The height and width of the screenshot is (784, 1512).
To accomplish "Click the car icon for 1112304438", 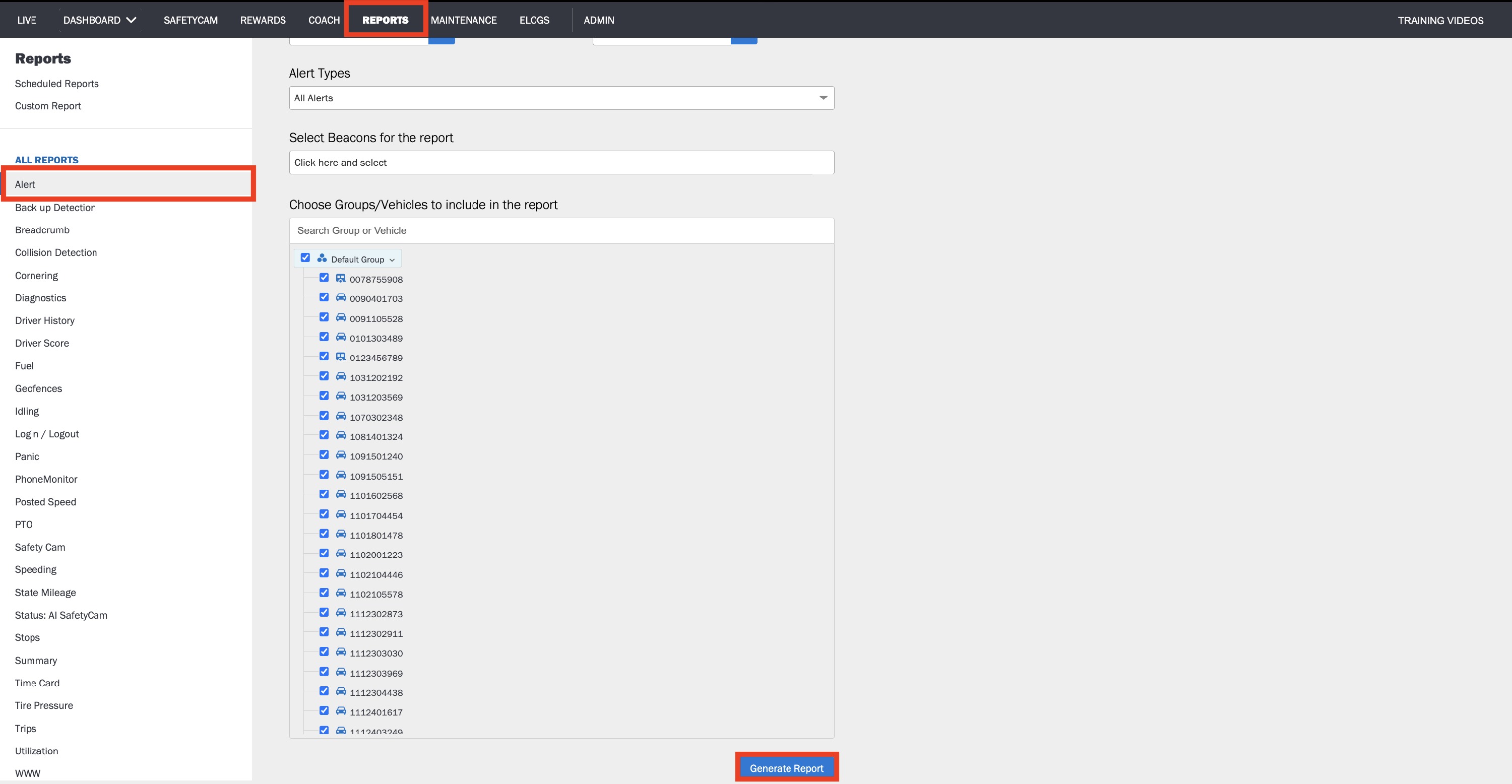I will (340, 691).
